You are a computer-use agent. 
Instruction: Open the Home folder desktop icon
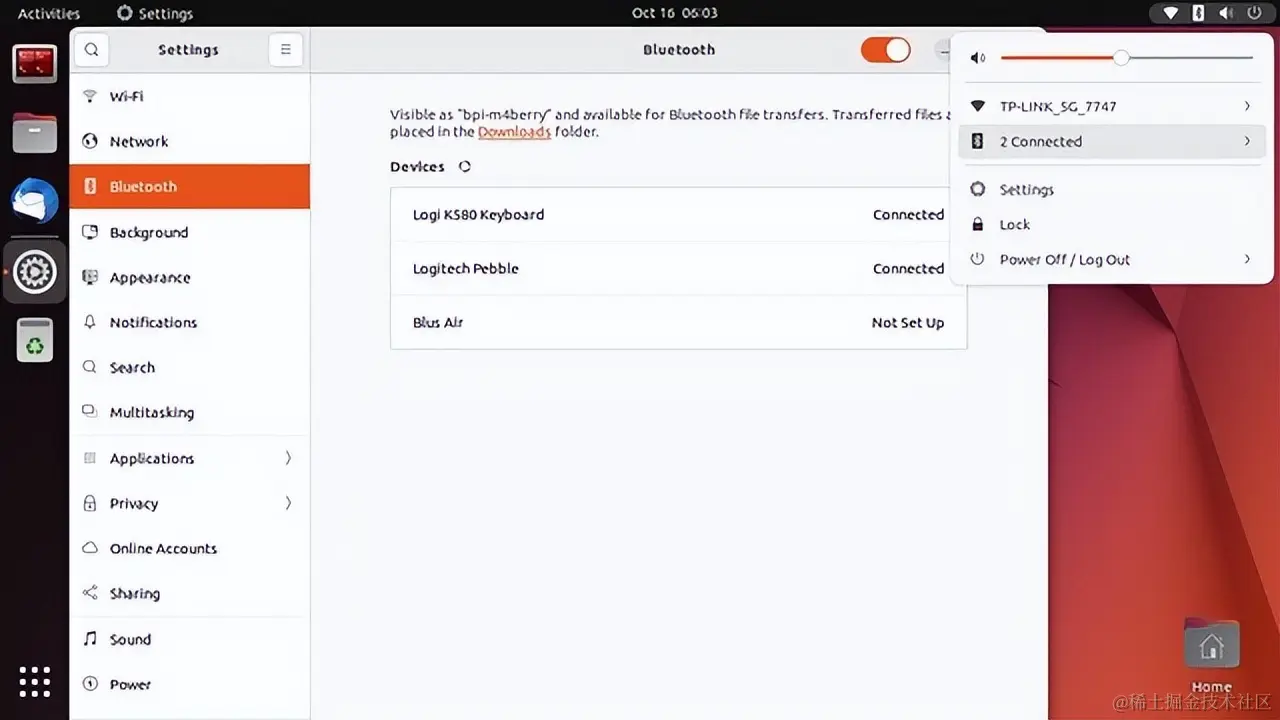(1211, 655)
